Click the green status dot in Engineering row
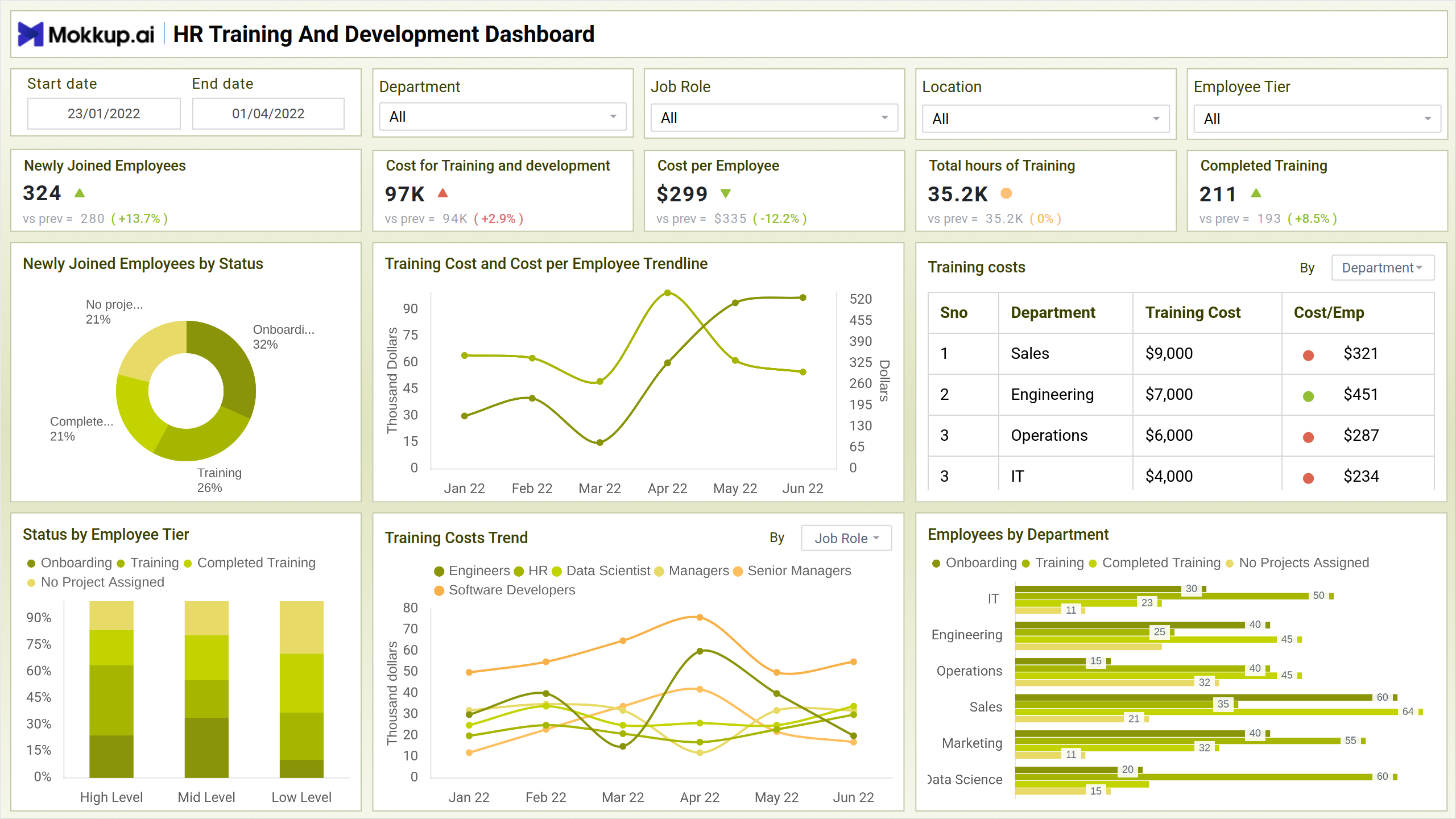The height and width of the screenshot is (819, 1456). (x=1308, y=396)
